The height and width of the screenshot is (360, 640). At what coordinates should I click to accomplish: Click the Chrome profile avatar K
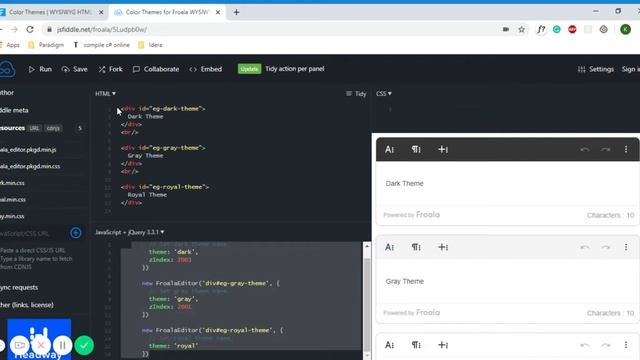coord(625,29)
